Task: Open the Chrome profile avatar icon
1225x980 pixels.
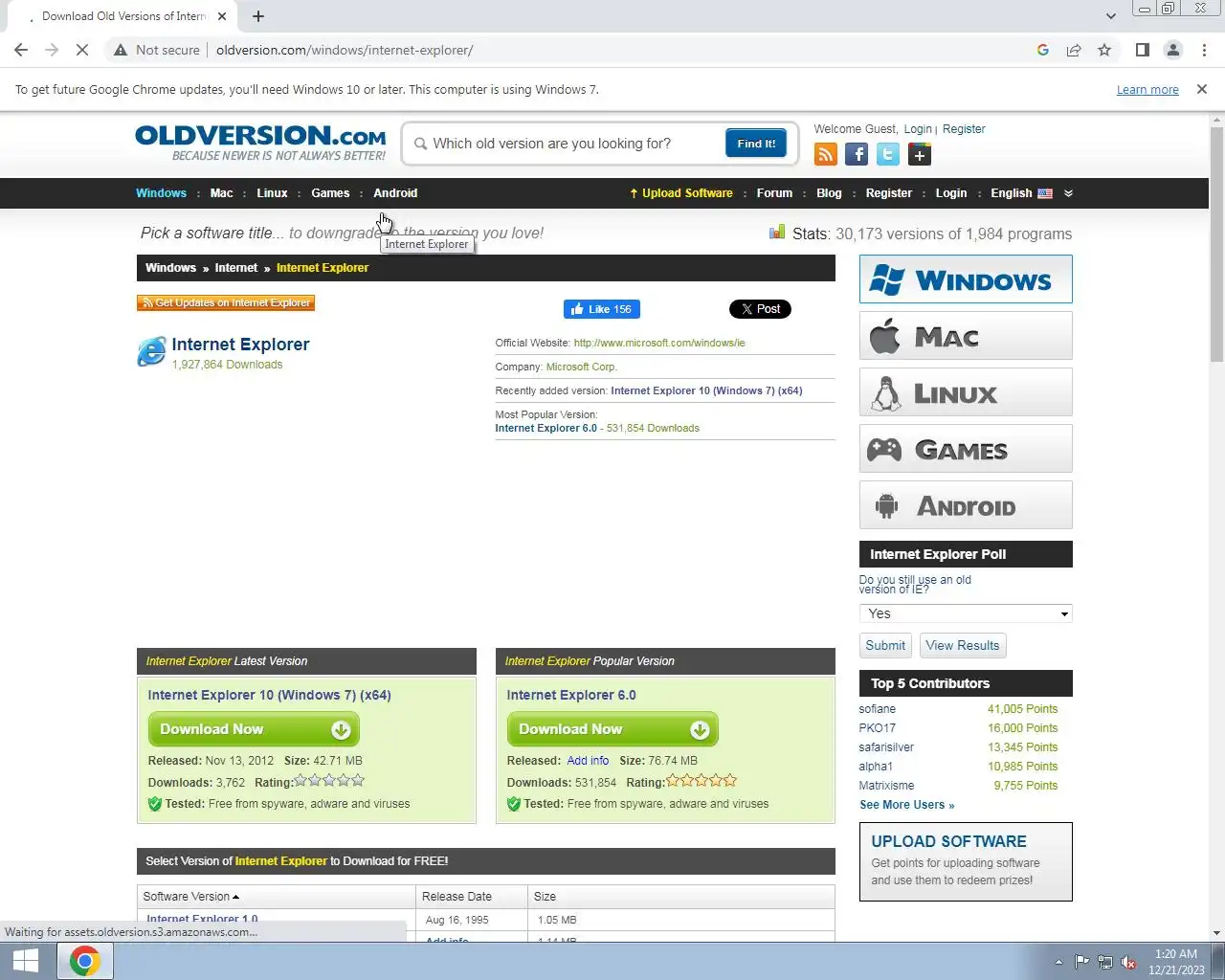Action: coord(1172,50)
